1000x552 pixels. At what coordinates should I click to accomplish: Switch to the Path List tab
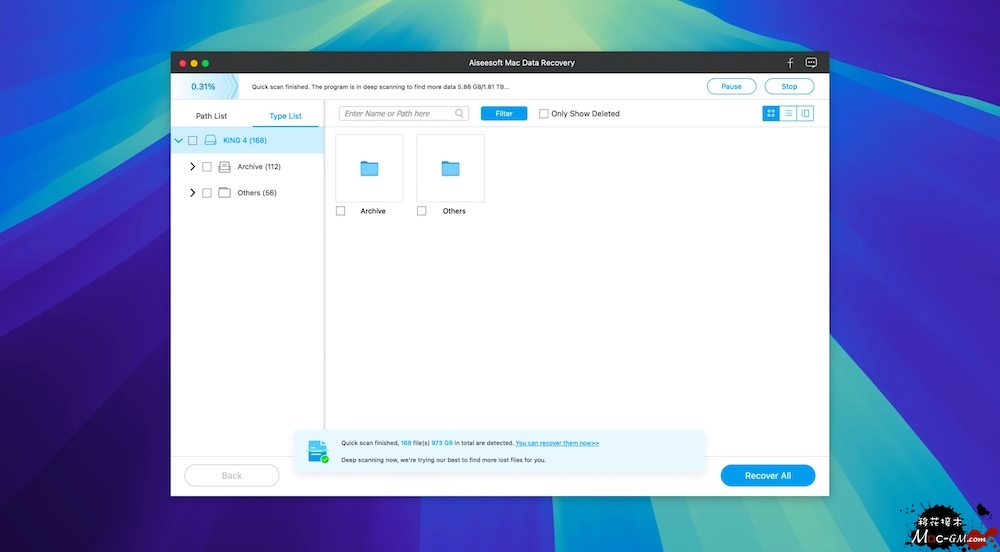point(211,116)
